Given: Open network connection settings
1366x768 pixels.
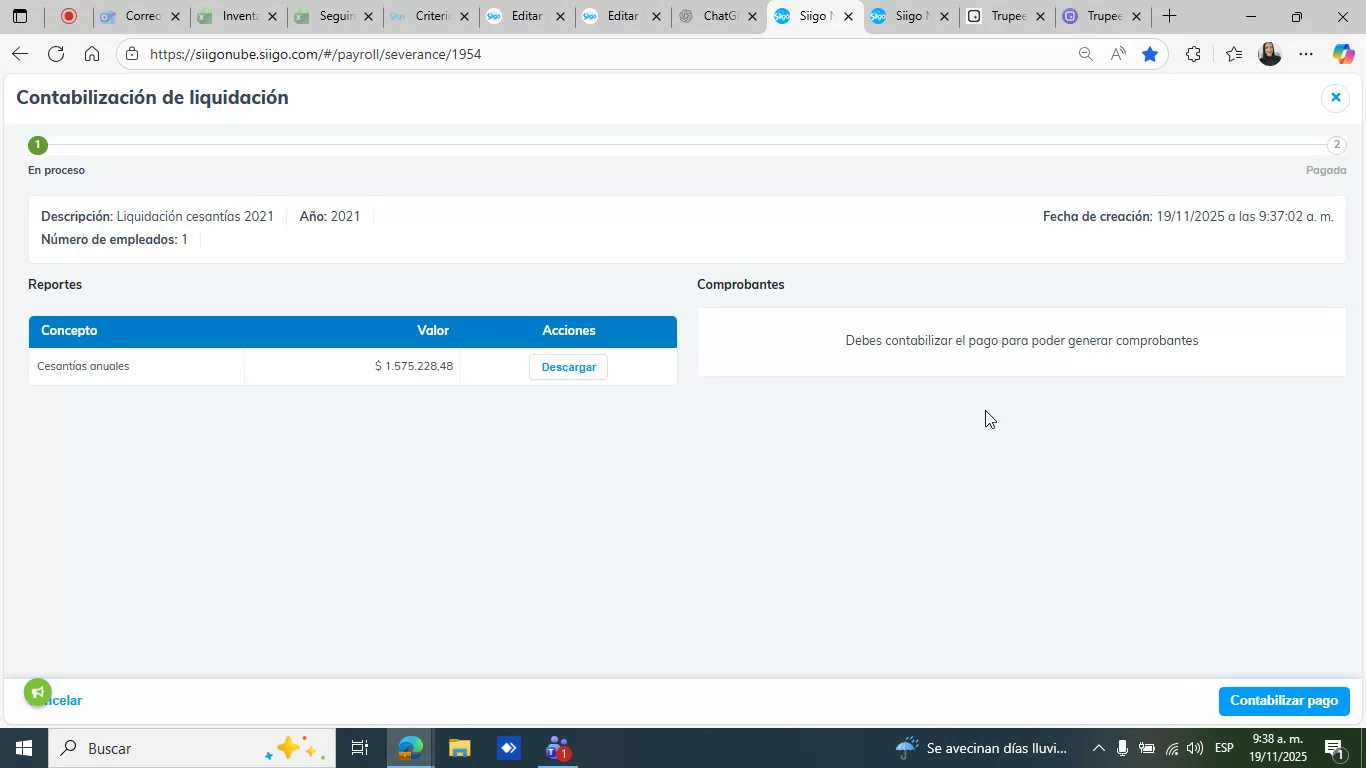Looking at the screenshot, I should click(1171, 748).
